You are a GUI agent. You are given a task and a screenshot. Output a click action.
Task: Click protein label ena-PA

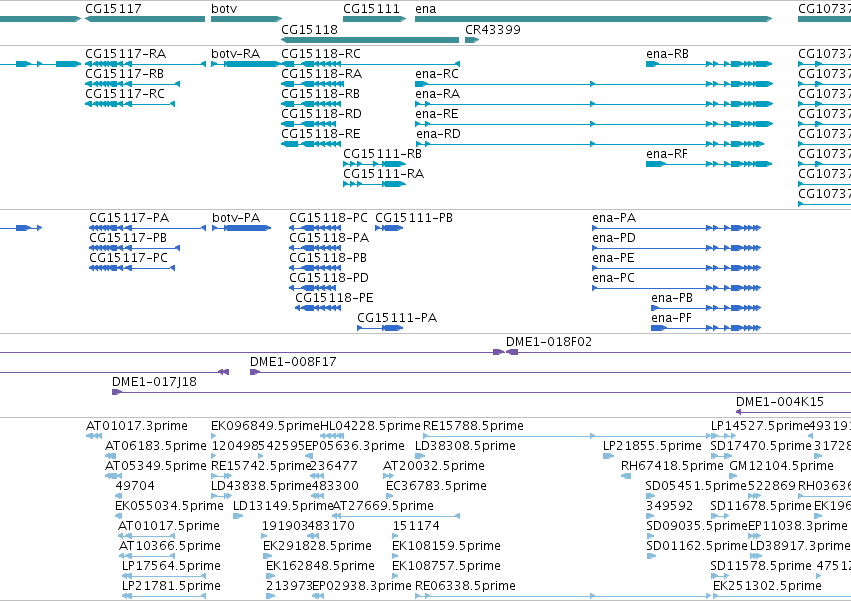coord(614,218)
